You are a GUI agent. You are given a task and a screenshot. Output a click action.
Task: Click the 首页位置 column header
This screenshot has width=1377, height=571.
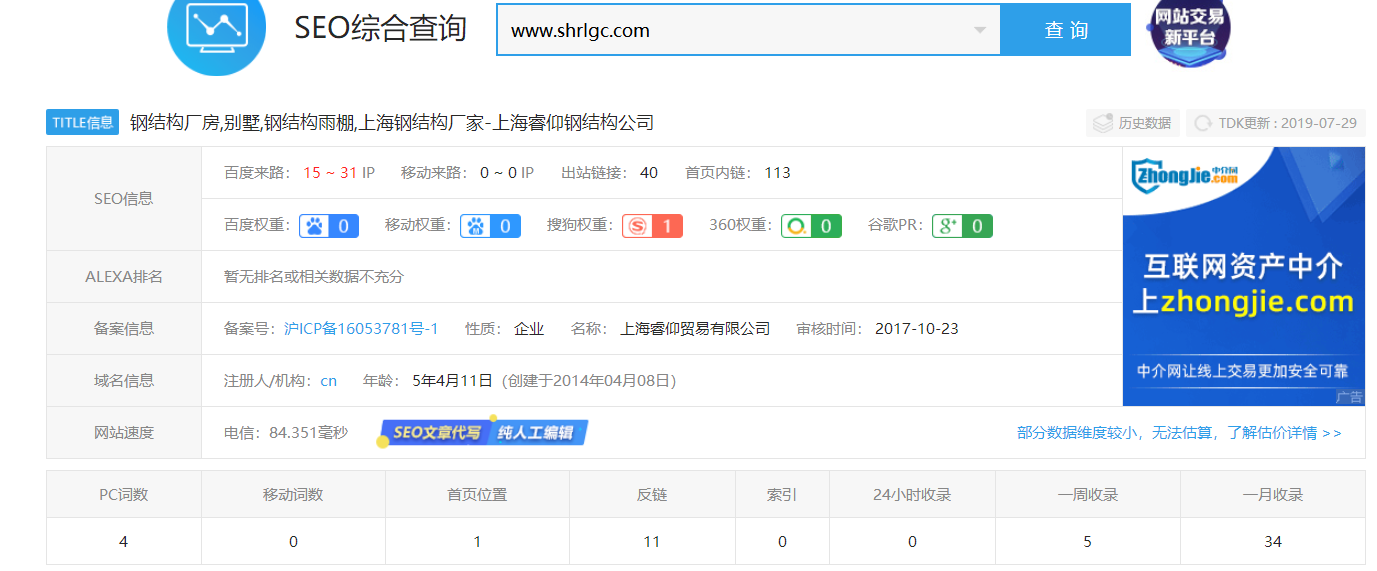pyautogui.click(x=477, y=494)
